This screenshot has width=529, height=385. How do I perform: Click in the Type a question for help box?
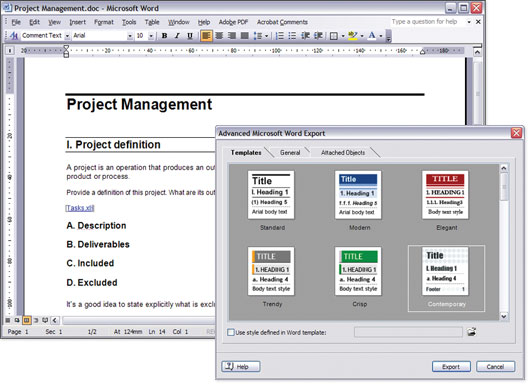(x=427, y=22)
